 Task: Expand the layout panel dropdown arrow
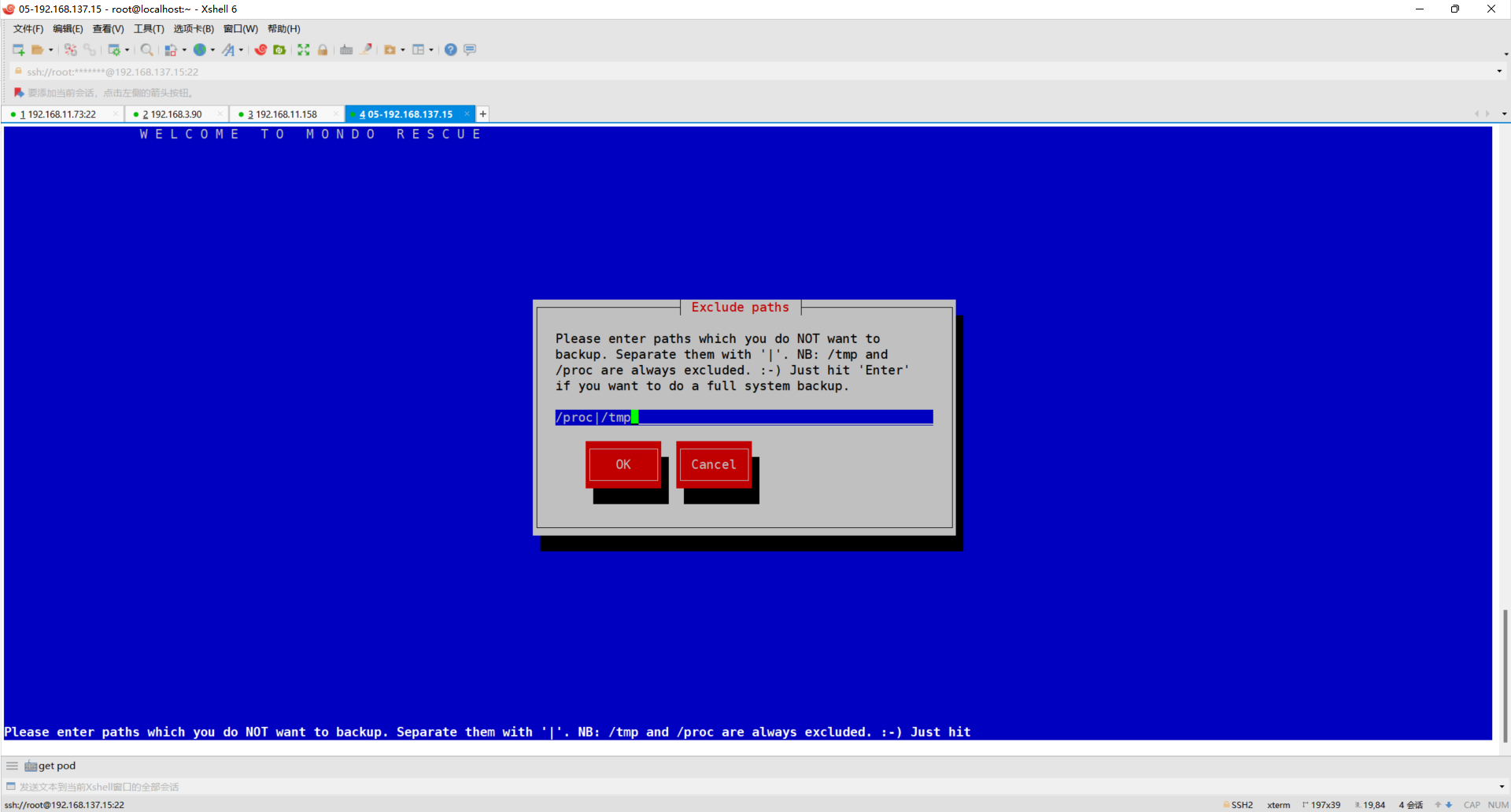click(431, 50)
